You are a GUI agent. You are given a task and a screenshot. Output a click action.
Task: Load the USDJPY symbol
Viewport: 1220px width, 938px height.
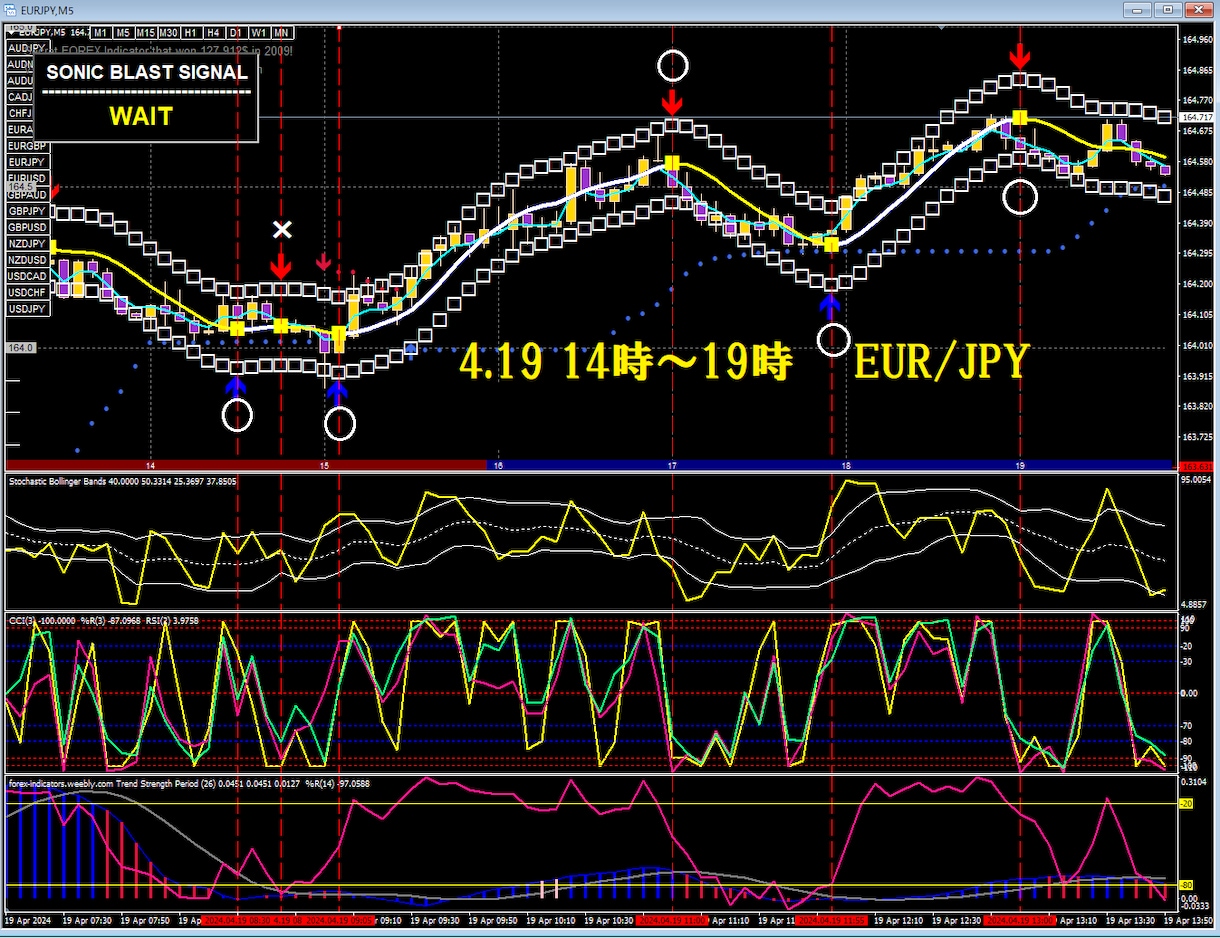(x=27, y=309)
